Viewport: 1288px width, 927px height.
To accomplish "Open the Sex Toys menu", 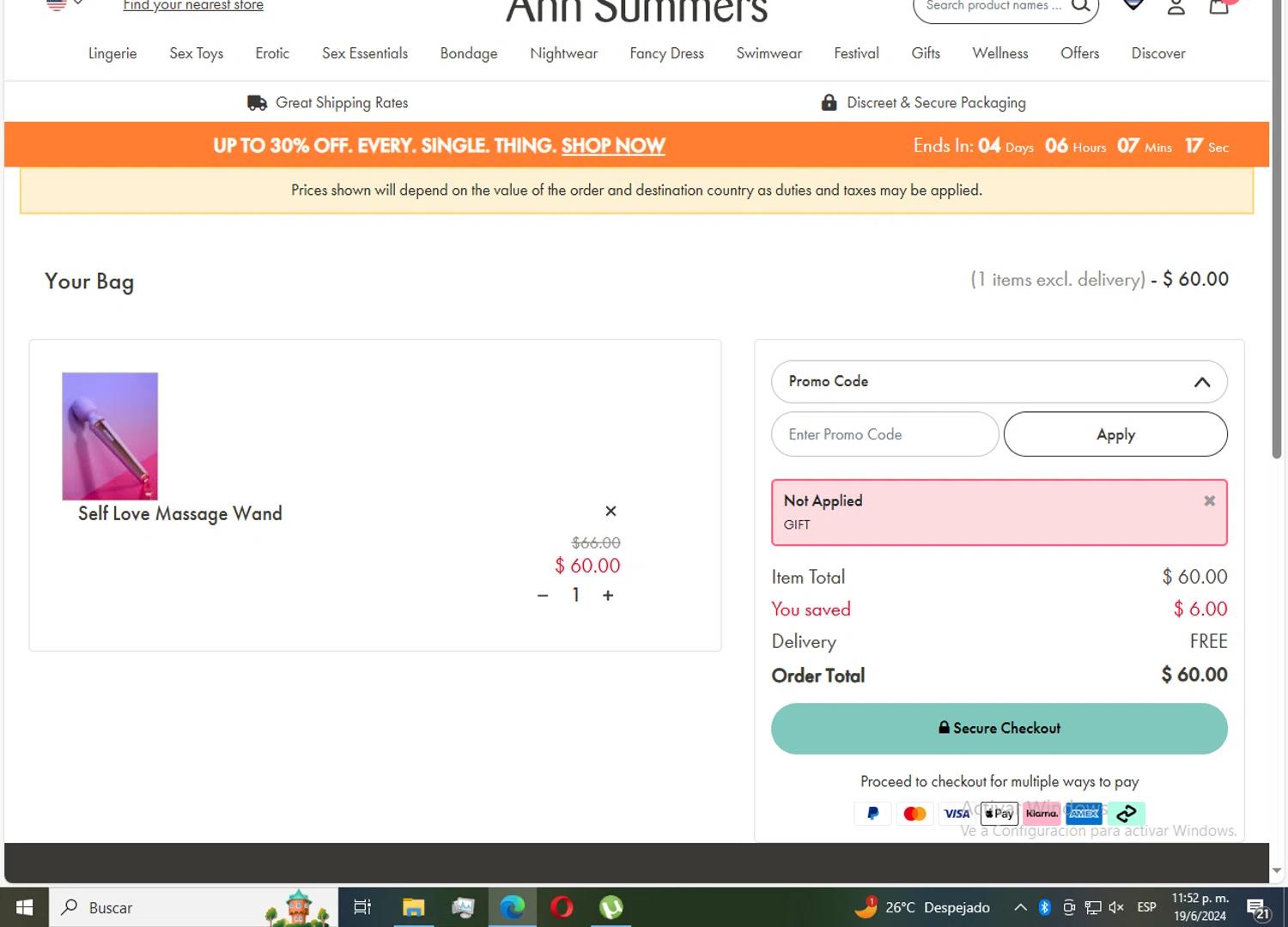I will pyautogui.click(x=196, y=53).
